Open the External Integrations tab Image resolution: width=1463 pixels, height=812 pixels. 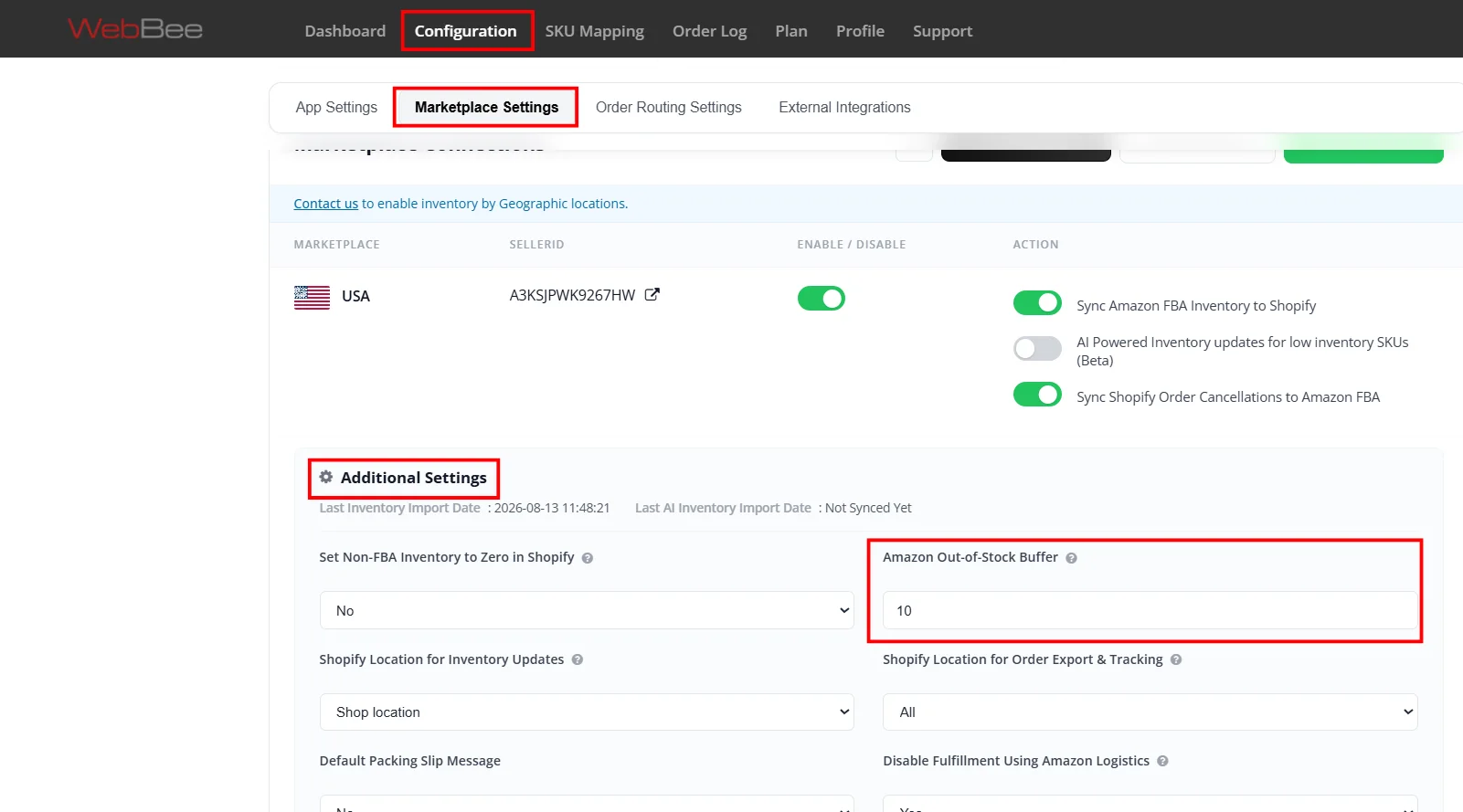[x=844, y=107]
